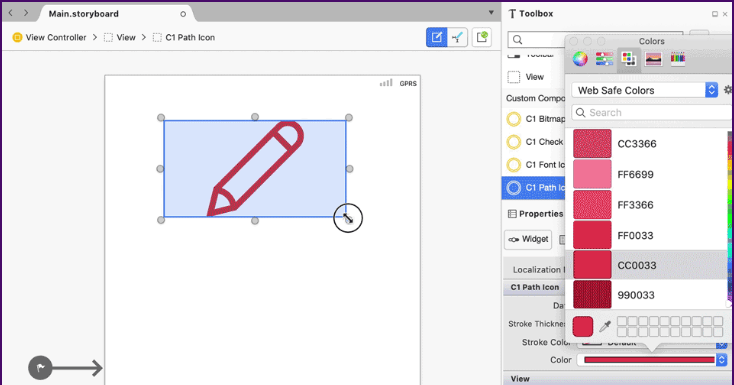Activate the eyedropper color picker
734x385 pixels.
(x=605, y=326)
